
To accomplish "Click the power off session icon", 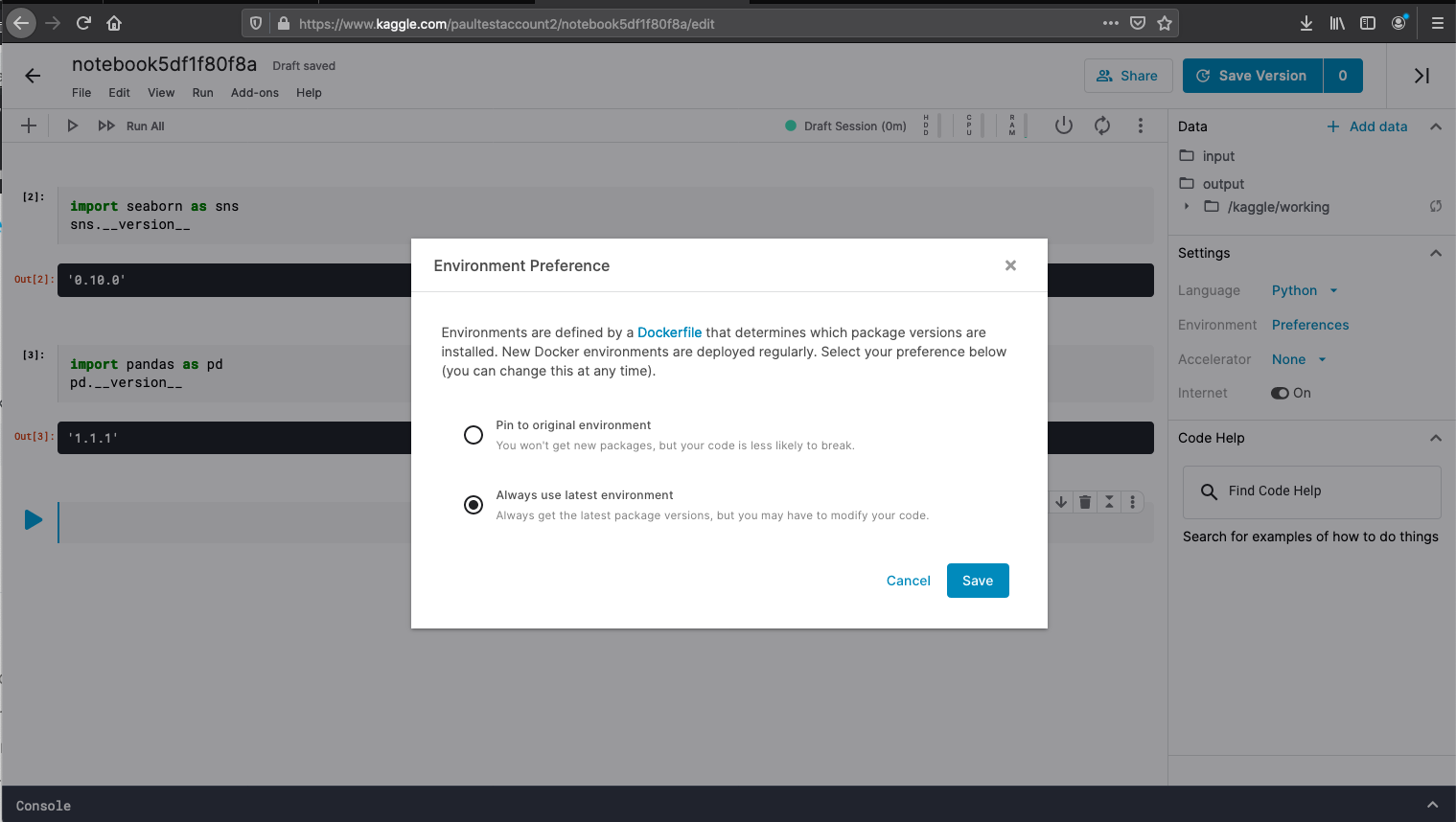I will pos(1063,126).
